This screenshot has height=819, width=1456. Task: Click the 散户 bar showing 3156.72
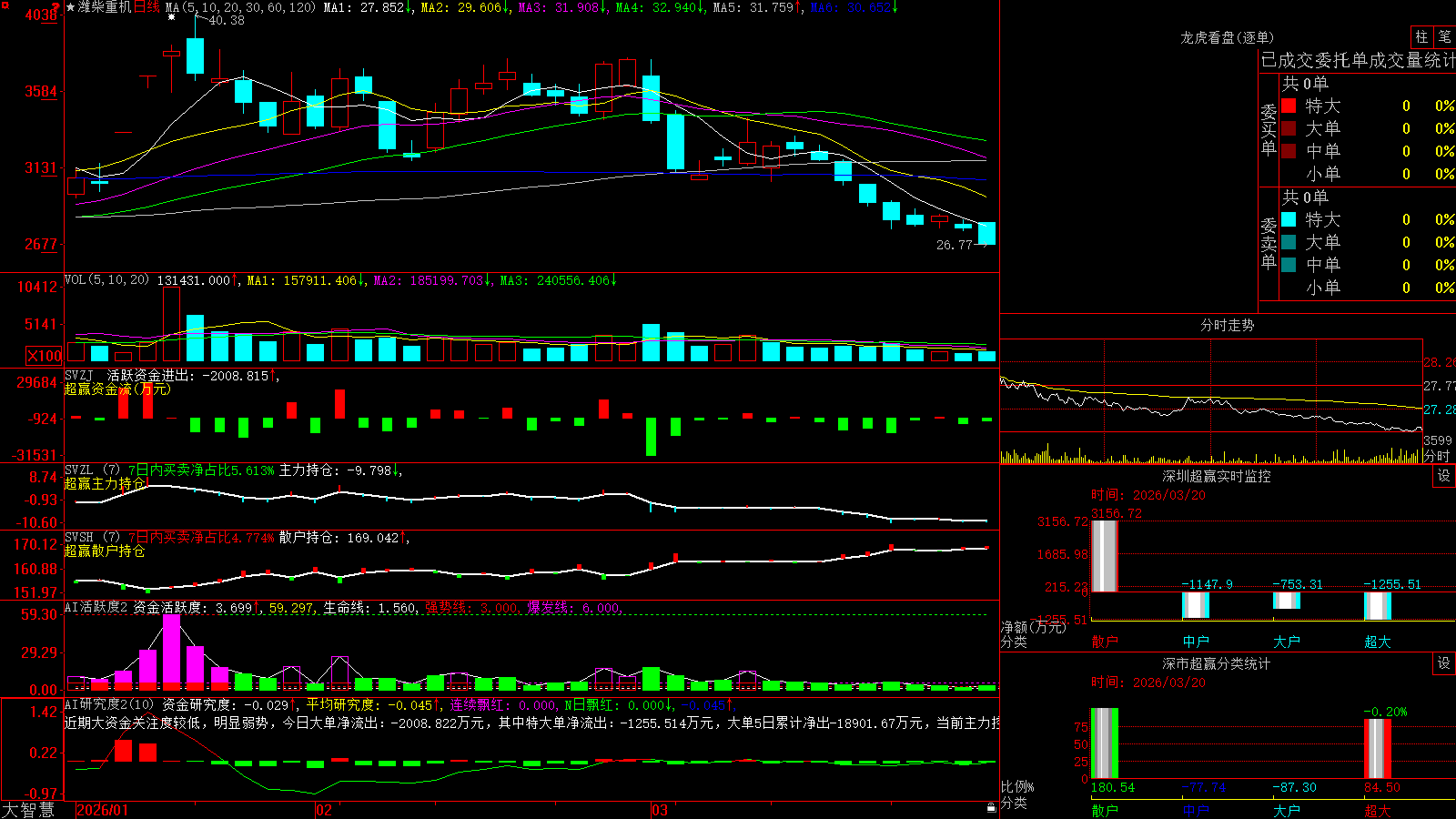[1105, 556]
